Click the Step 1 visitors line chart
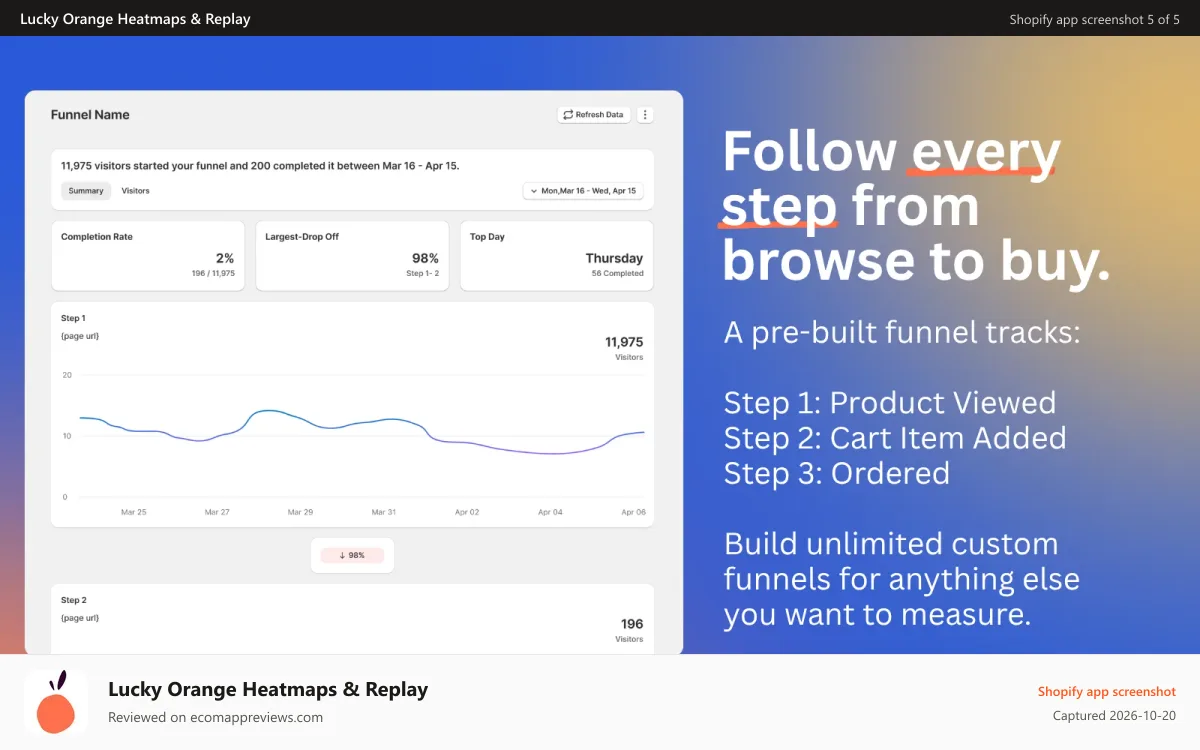The image size is (1200, 750). tap(362, 436)
